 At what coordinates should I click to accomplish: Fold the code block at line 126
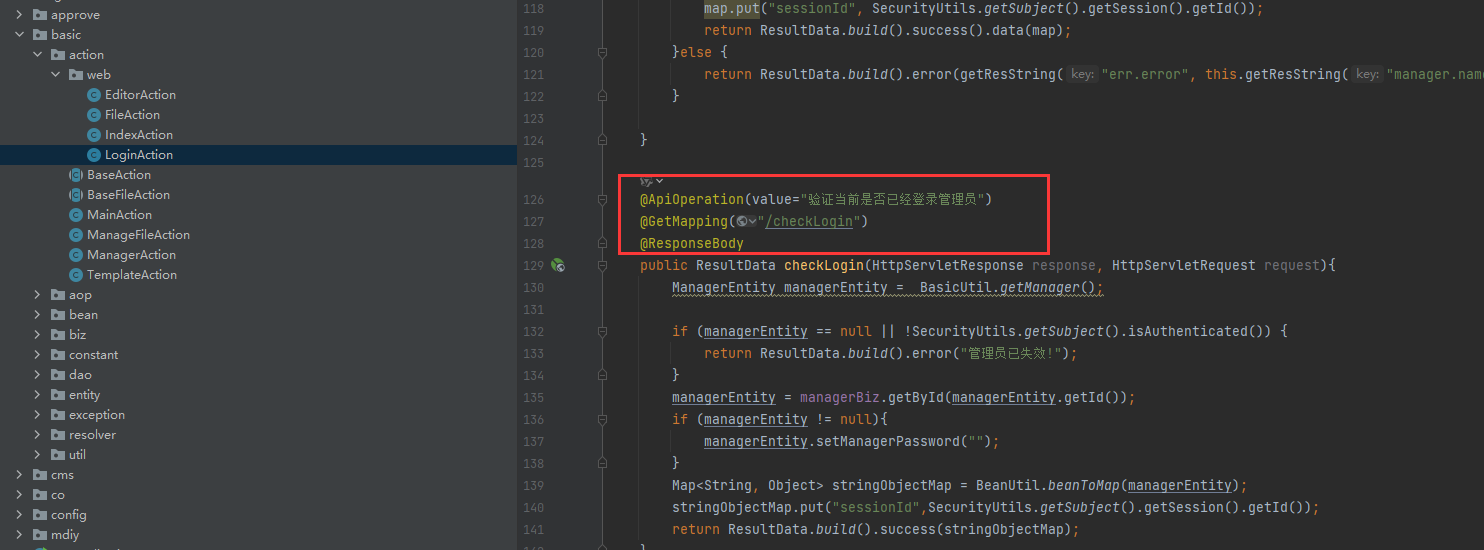pos(602,199)
